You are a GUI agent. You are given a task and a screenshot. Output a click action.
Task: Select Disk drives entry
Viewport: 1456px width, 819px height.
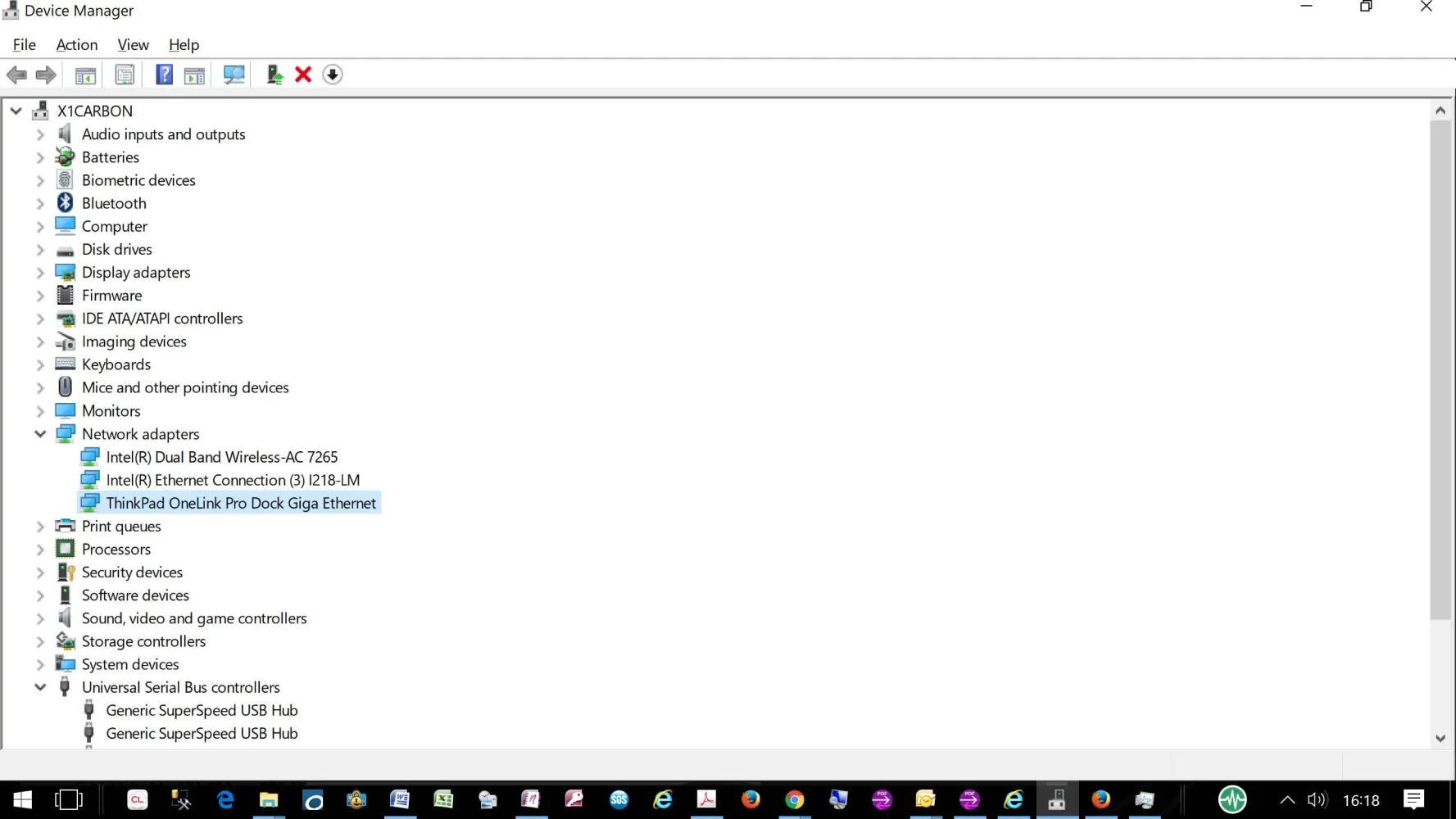(x=117, y=249)
